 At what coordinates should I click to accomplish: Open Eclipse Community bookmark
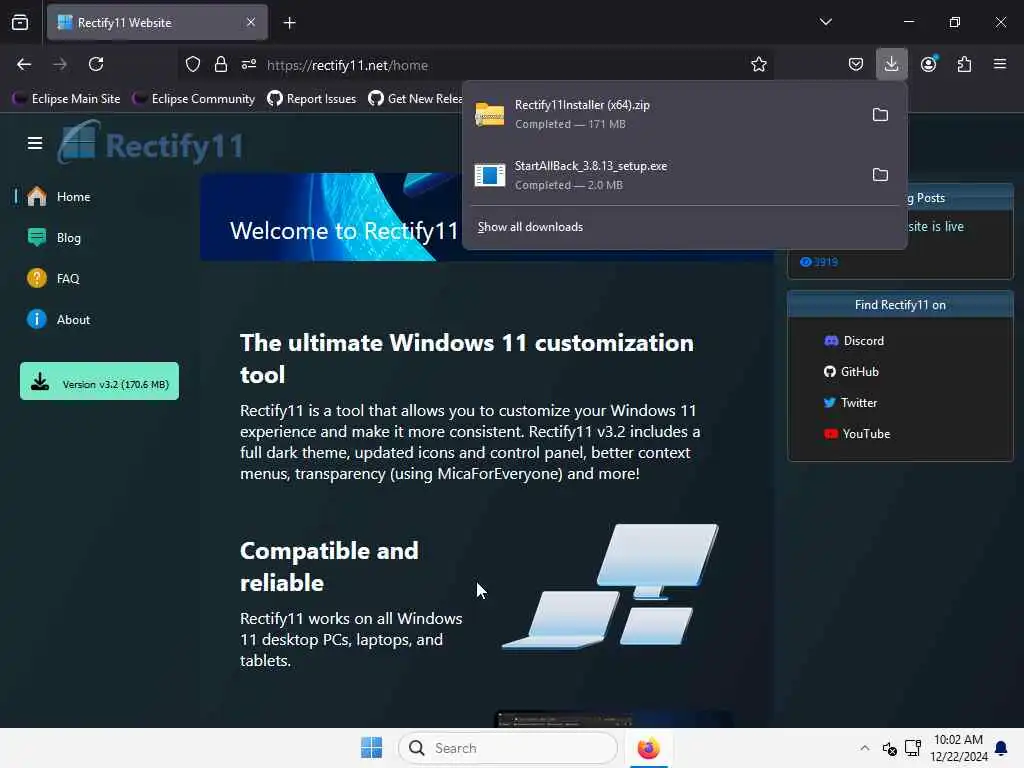[193, 99]
